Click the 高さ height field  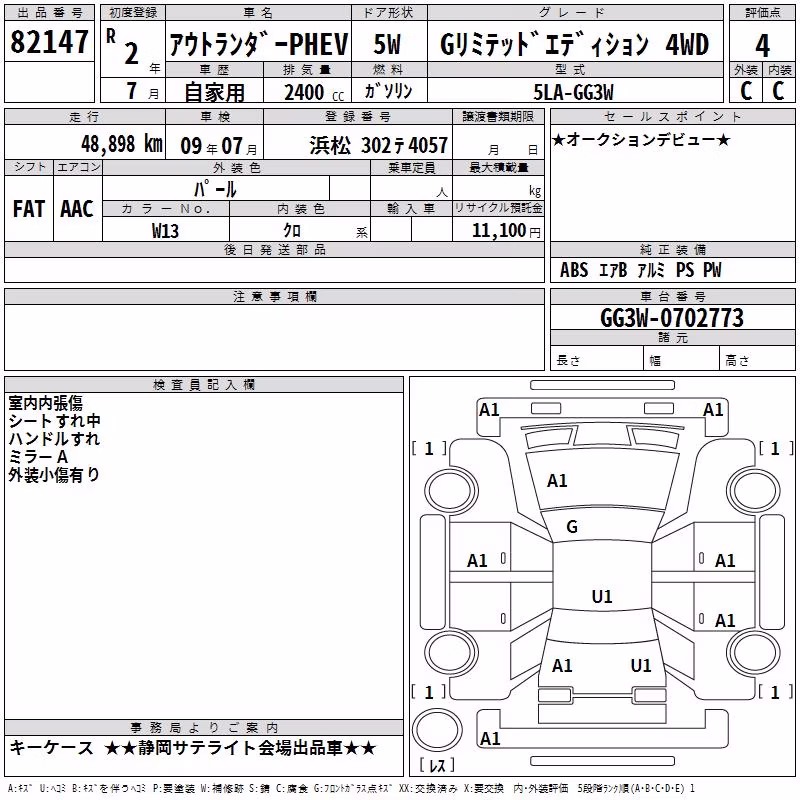click(x=758, y=360)
